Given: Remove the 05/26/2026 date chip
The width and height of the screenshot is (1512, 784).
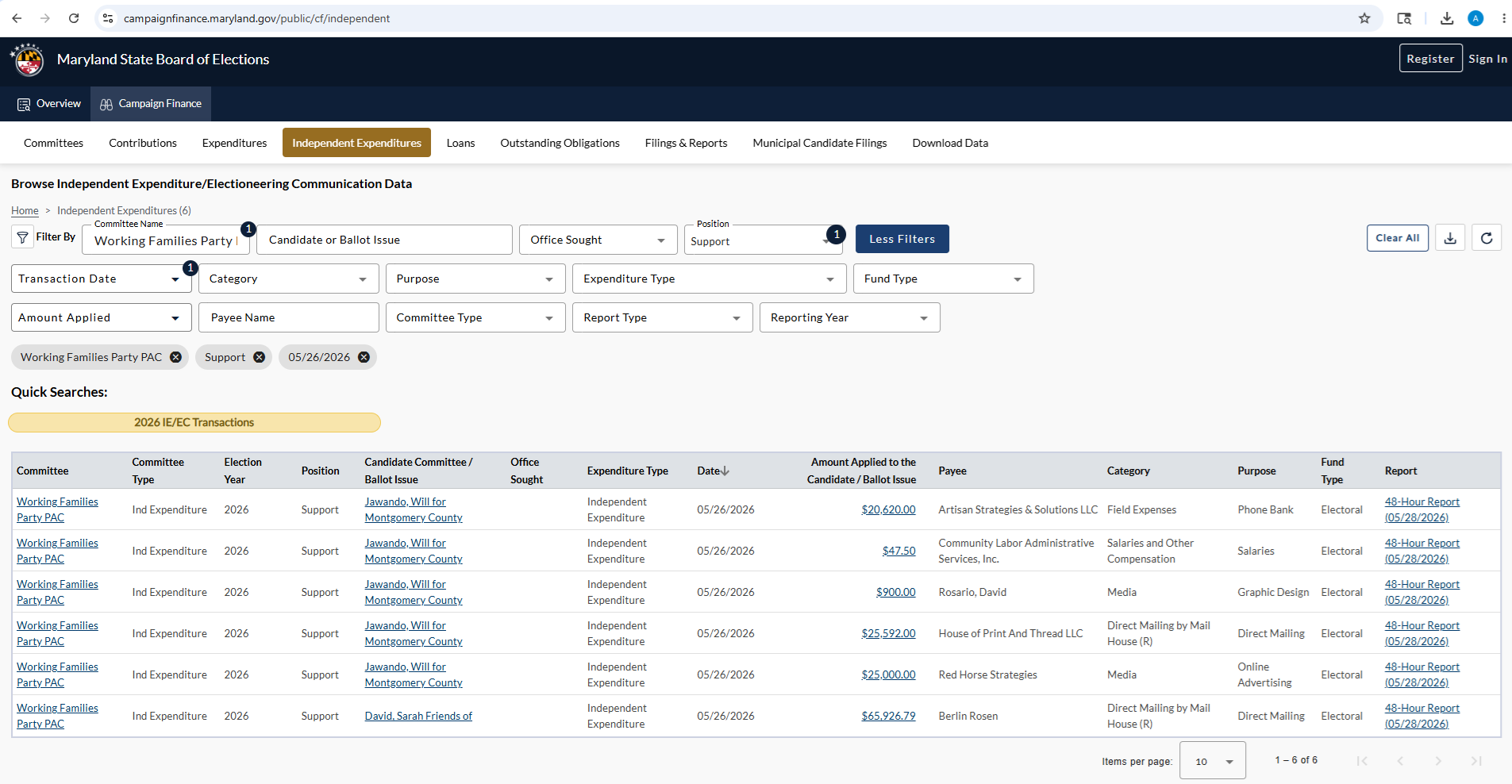Looking at the screenshot, I should point(364,357).
